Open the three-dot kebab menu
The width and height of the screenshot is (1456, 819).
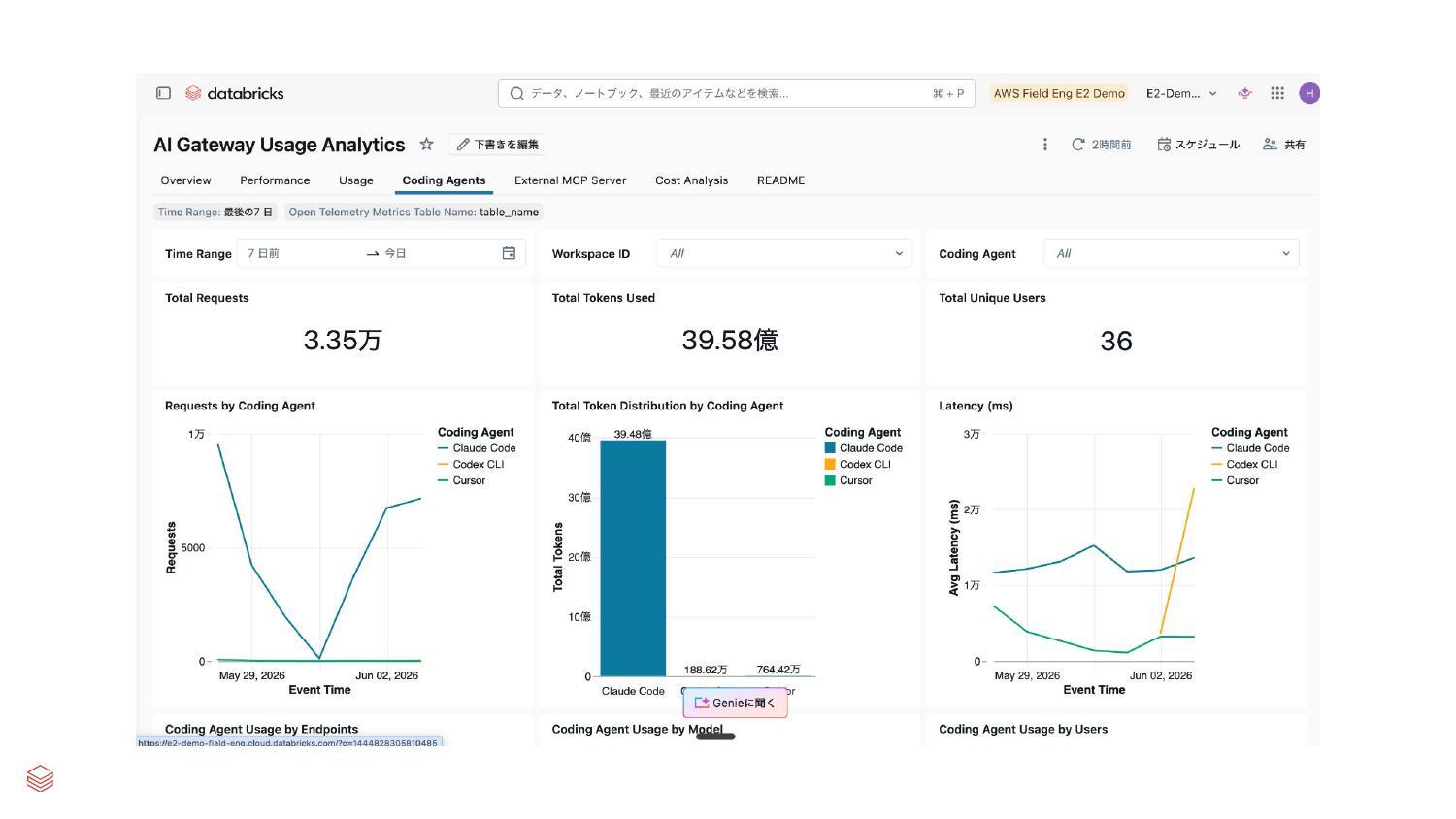tap(1044, 145)
